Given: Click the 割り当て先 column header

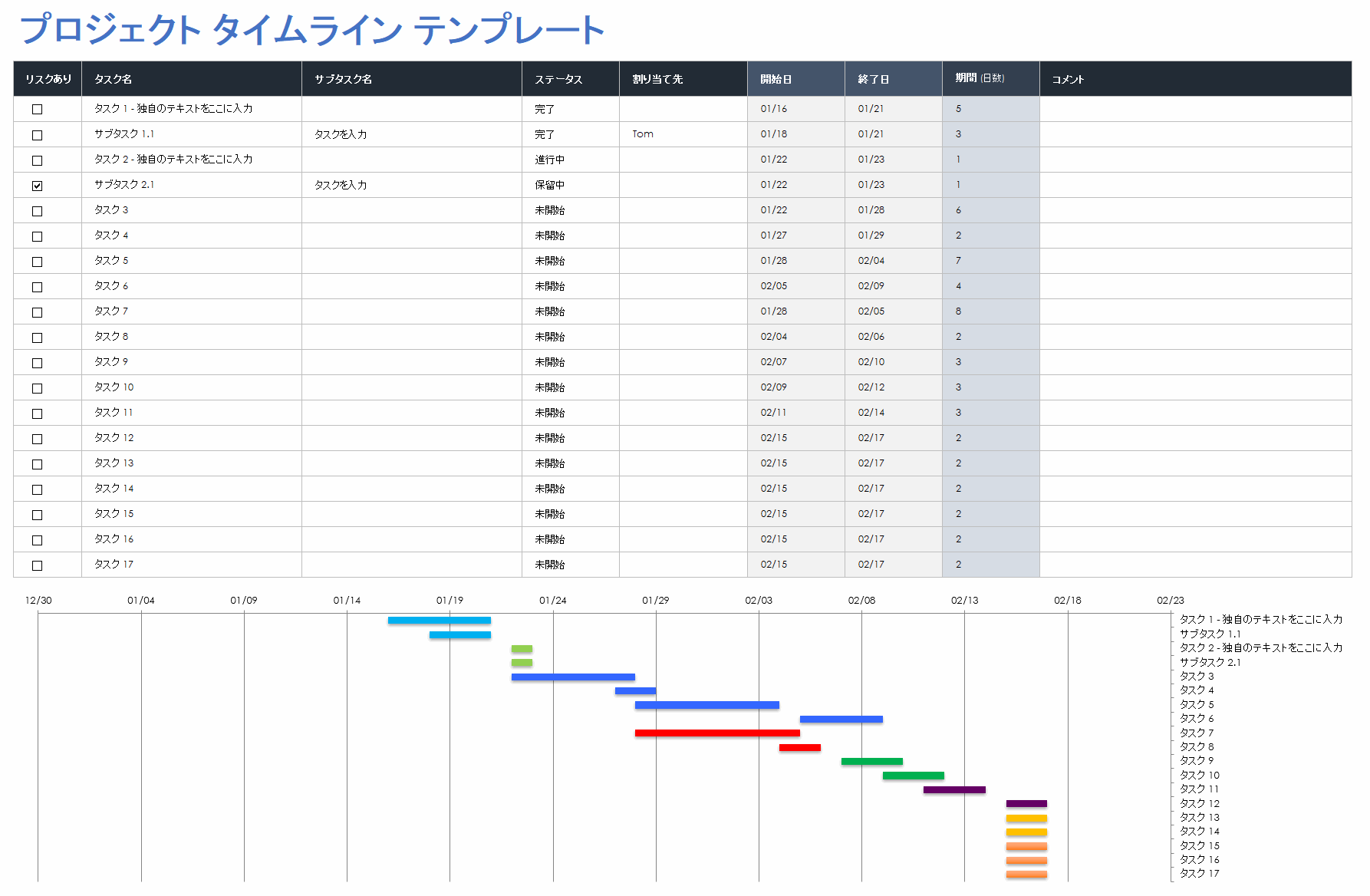Looking at the screenshot, I should [683, 79].
